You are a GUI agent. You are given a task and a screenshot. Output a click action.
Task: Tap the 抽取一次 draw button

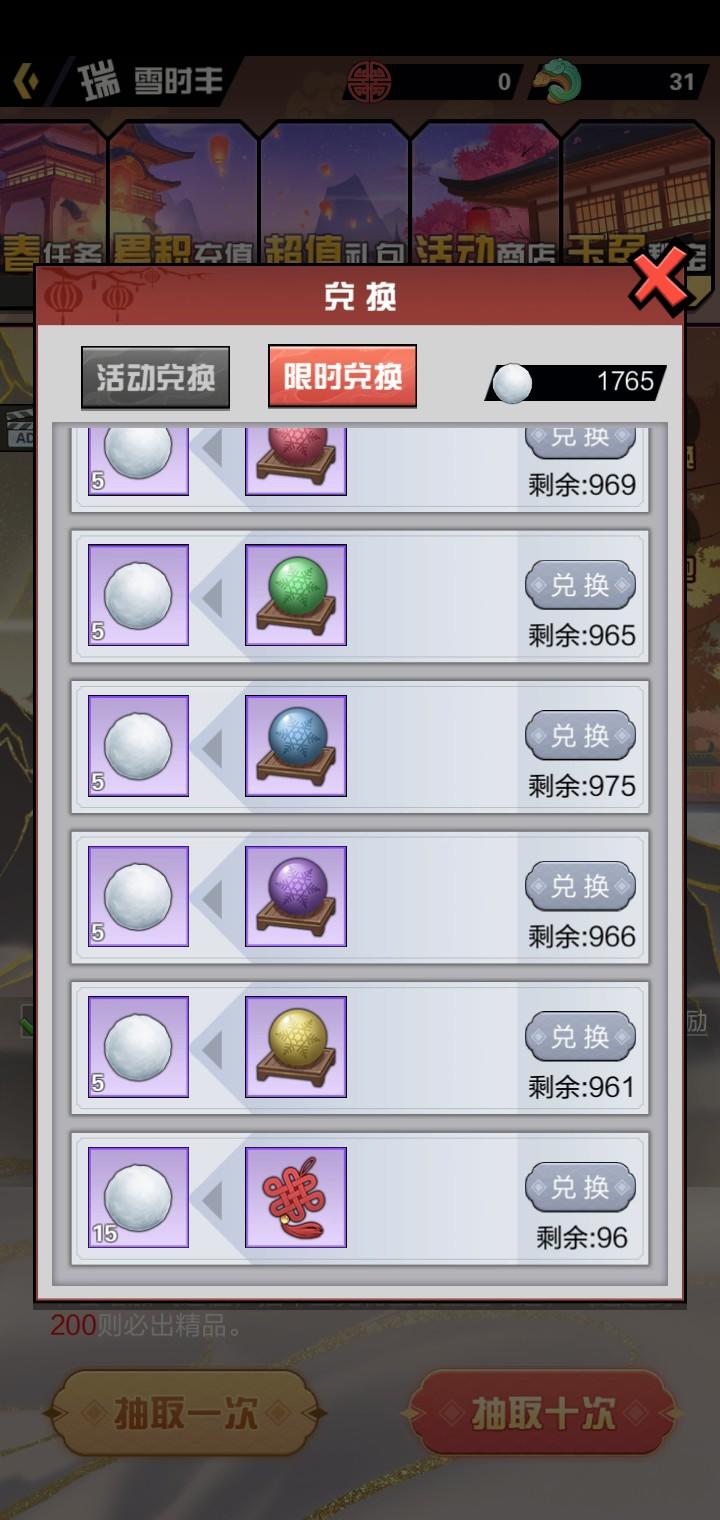(186, 1413)
